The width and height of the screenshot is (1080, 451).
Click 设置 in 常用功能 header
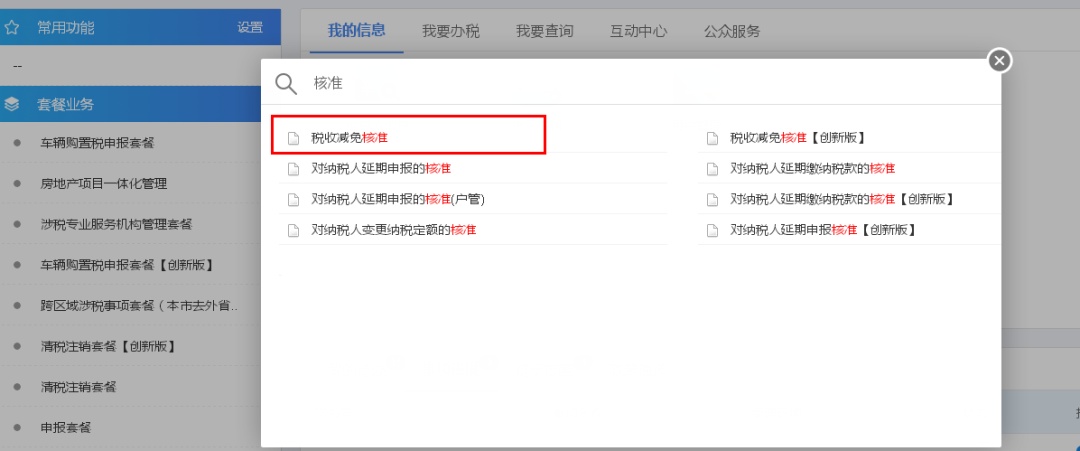250,28
